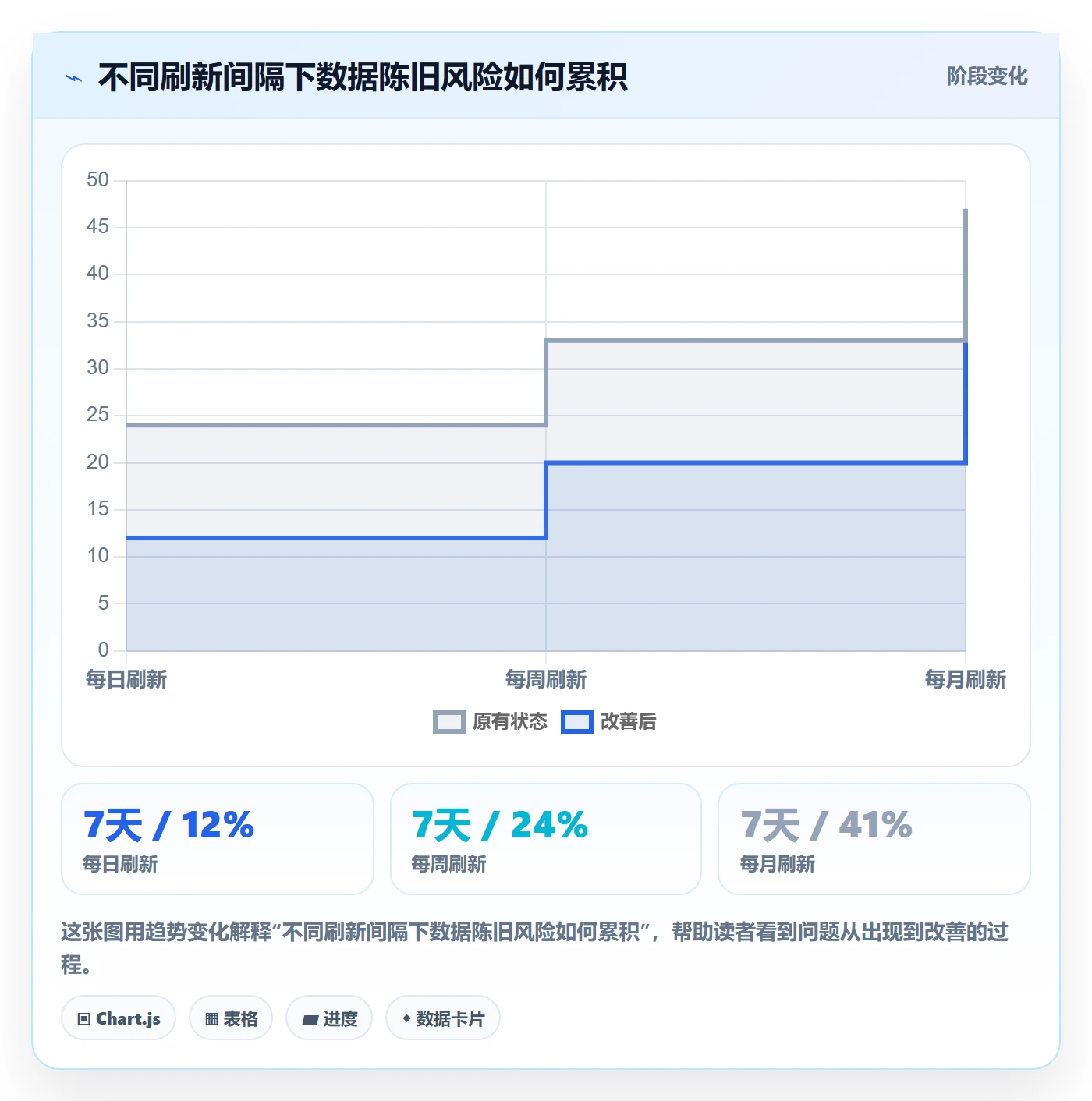
Task: Click the chart title 不同刷新间隔下数据陈旧风险如何累积
Action: (x=363, y=77)
